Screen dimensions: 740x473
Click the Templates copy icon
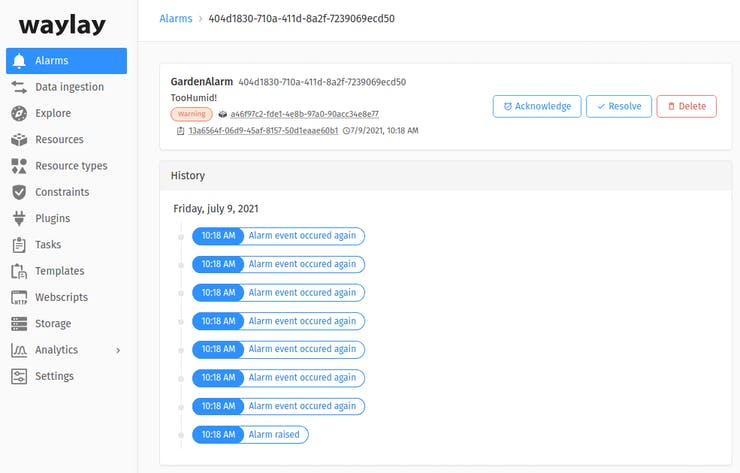[x=19, y=271]
